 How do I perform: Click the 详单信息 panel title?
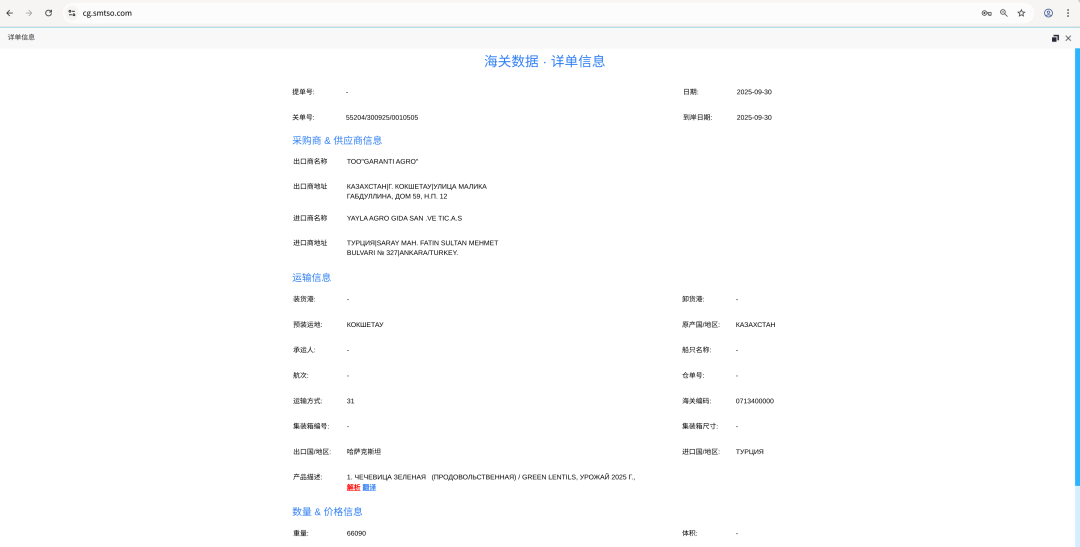tap(21, 37)
